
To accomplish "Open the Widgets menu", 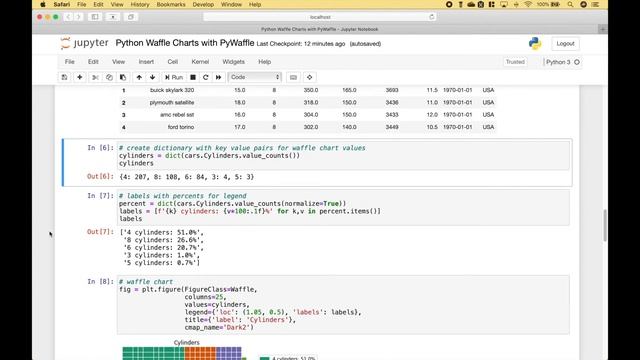I will coord(233,62).
